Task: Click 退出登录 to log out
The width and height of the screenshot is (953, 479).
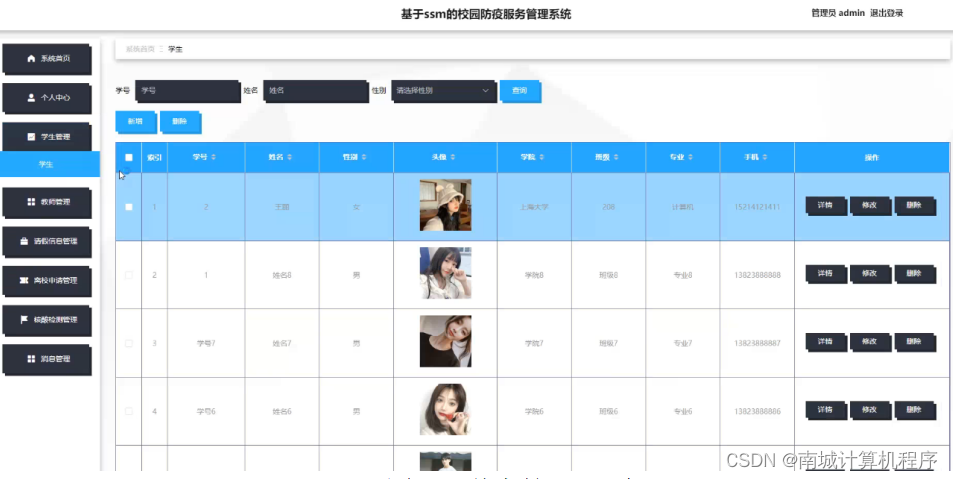Action: coord(886,13)
